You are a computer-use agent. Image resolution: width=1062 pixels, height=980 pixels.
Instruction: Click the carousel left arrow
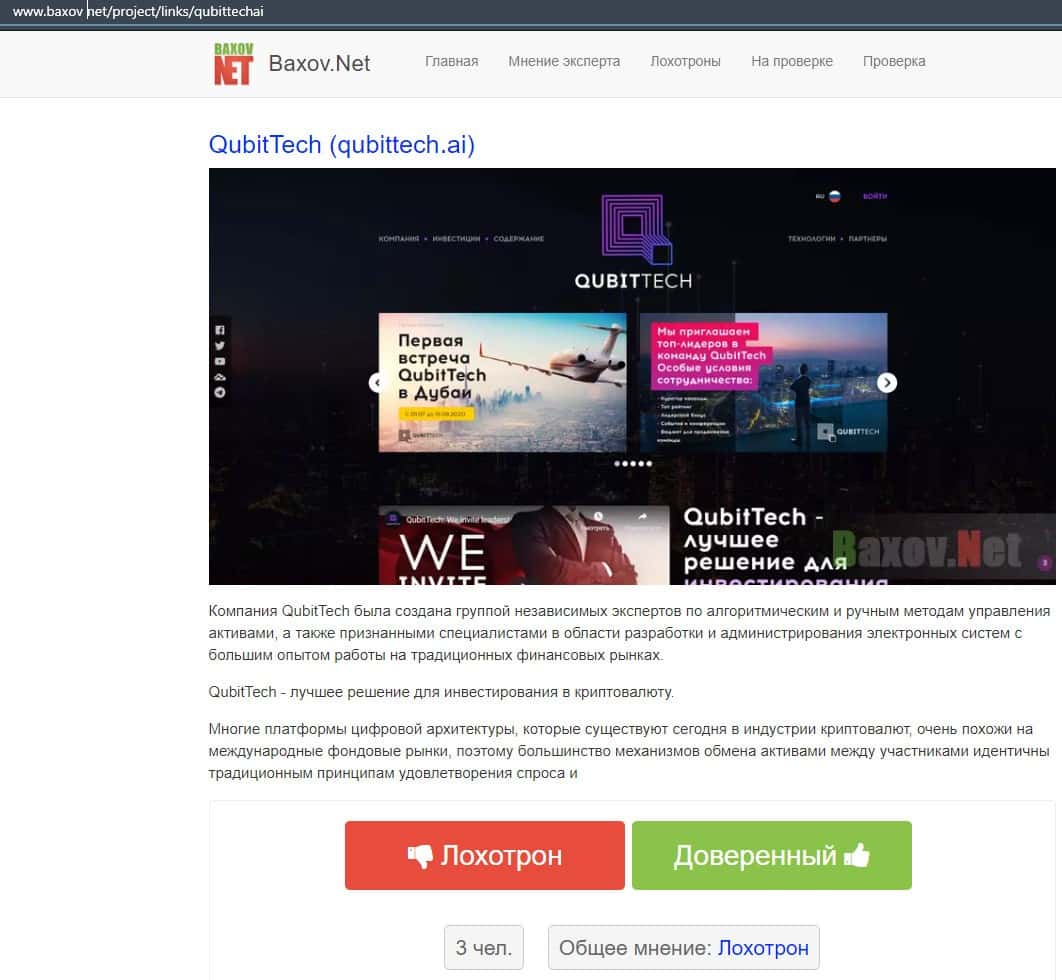(x=377, y=383)
